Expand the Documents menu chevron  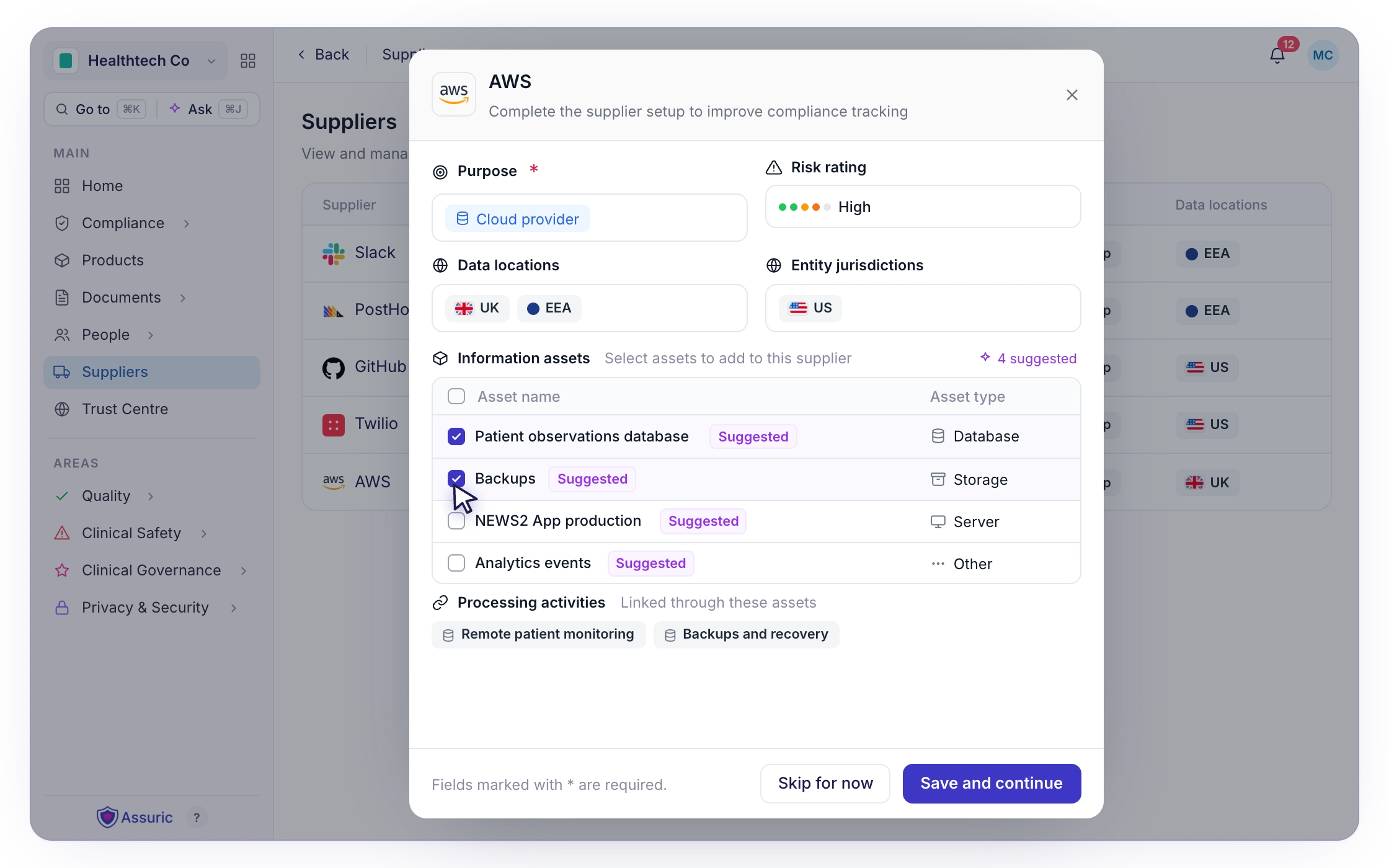(183, 298)
